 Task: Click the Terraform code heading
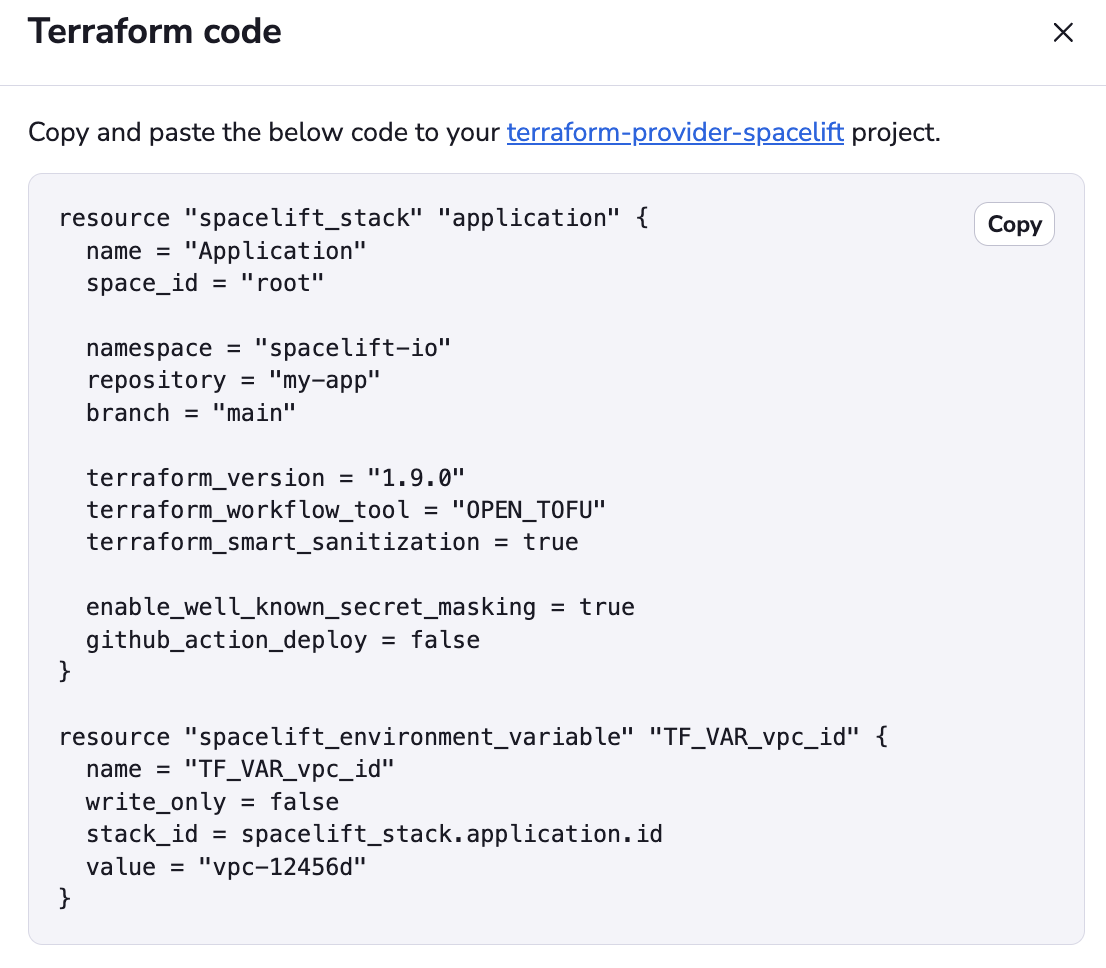tap(154, 32)
